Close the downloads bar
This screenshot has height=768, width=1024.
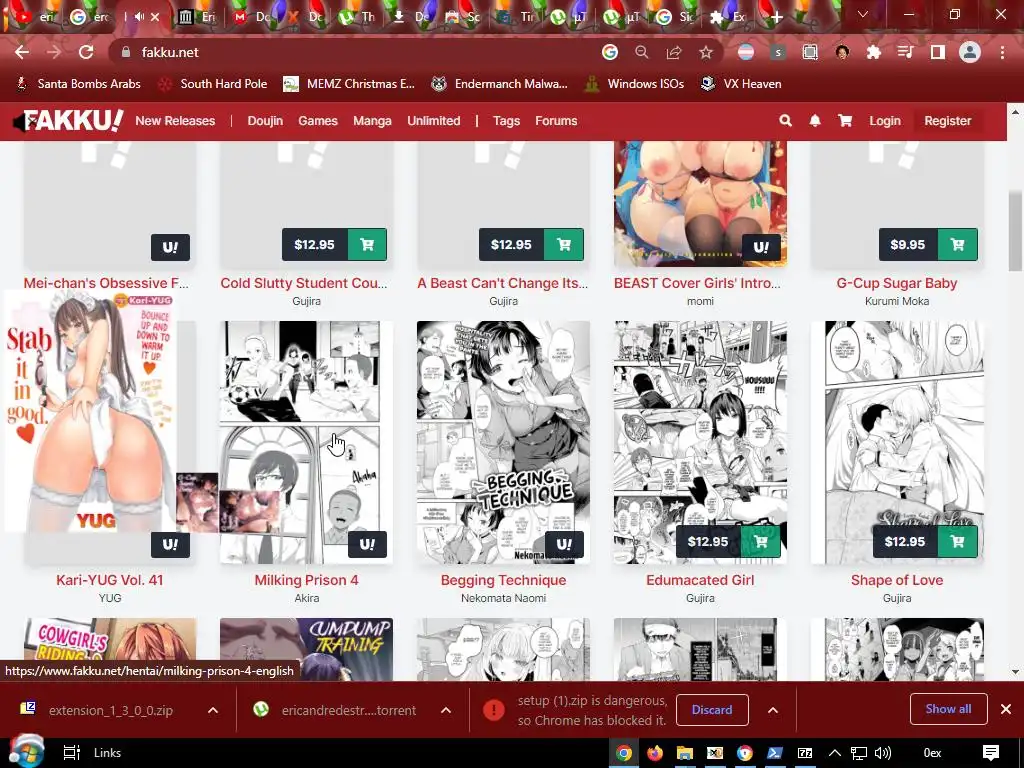point(1006,709)
